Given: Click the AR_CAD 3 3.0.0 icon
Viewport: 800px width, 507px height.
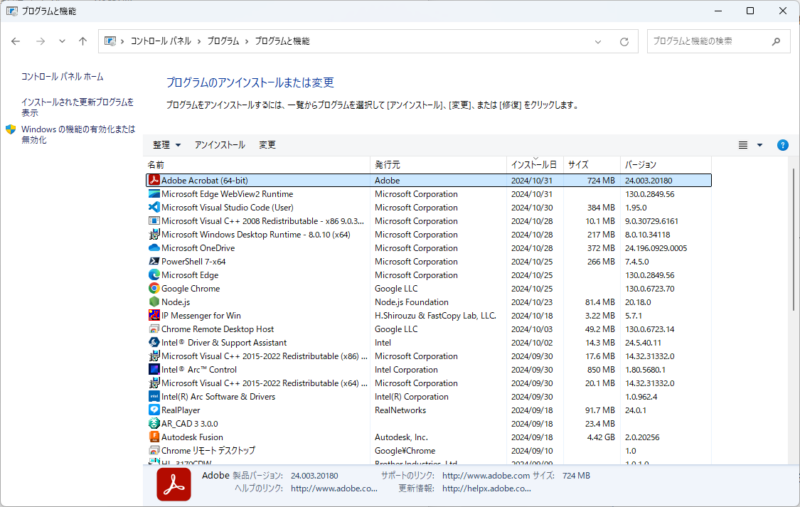Looking at the screenshot, I should pyautogui.click(x=154, y=423).
